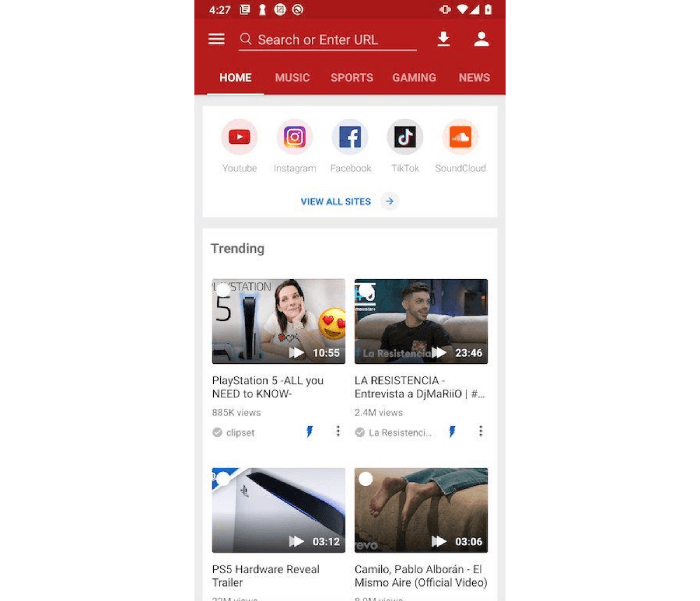This screenshot has width=700, height=601.
Task: Click the title Camilo, Pablo Alborán - El Mismo Aire
Action: [x=421, y=576]
